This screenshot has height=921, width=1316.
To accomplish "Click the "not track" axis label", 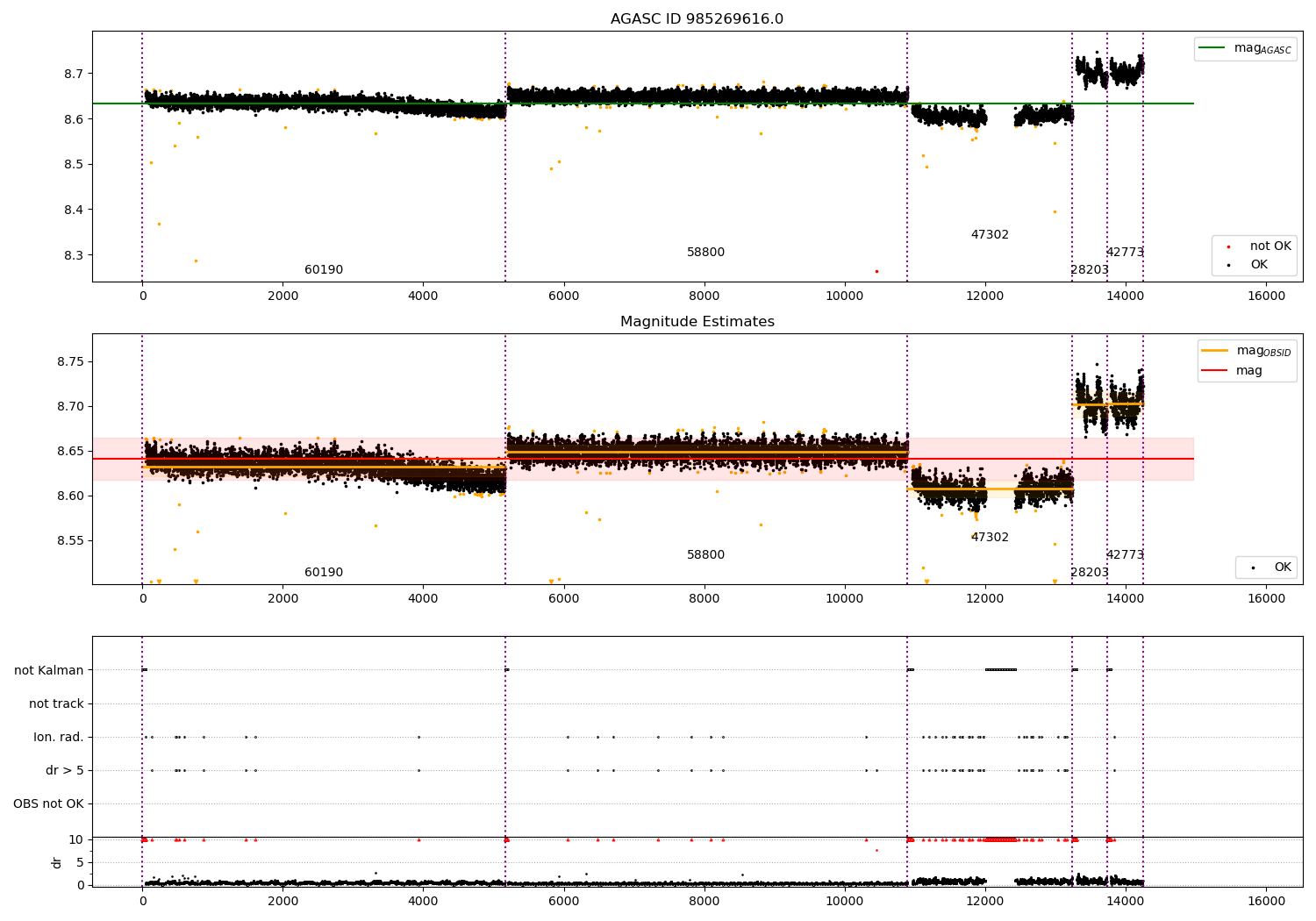I will click(56, 704).
